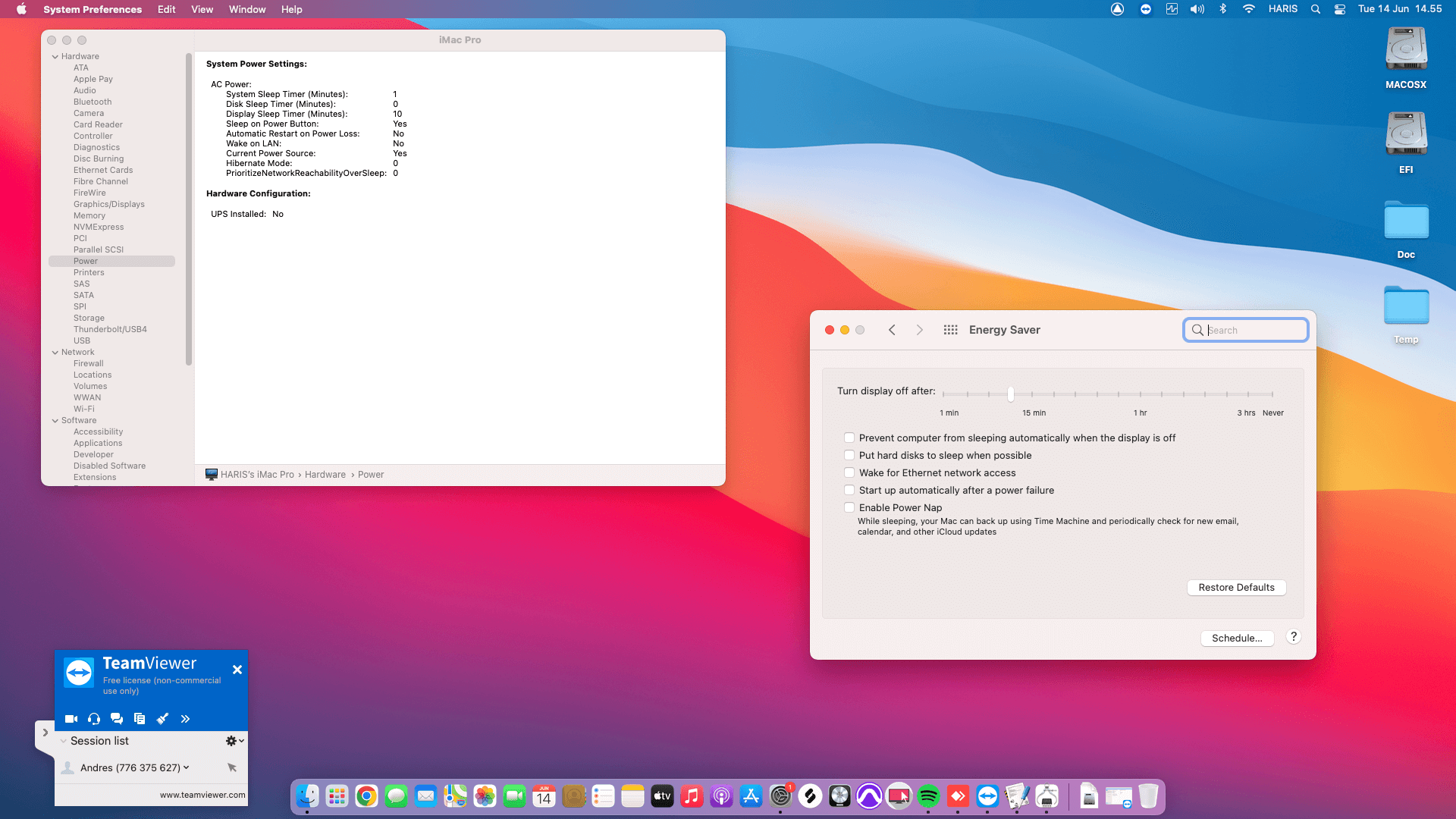Click the Schedule... button

coord(1236,639)
